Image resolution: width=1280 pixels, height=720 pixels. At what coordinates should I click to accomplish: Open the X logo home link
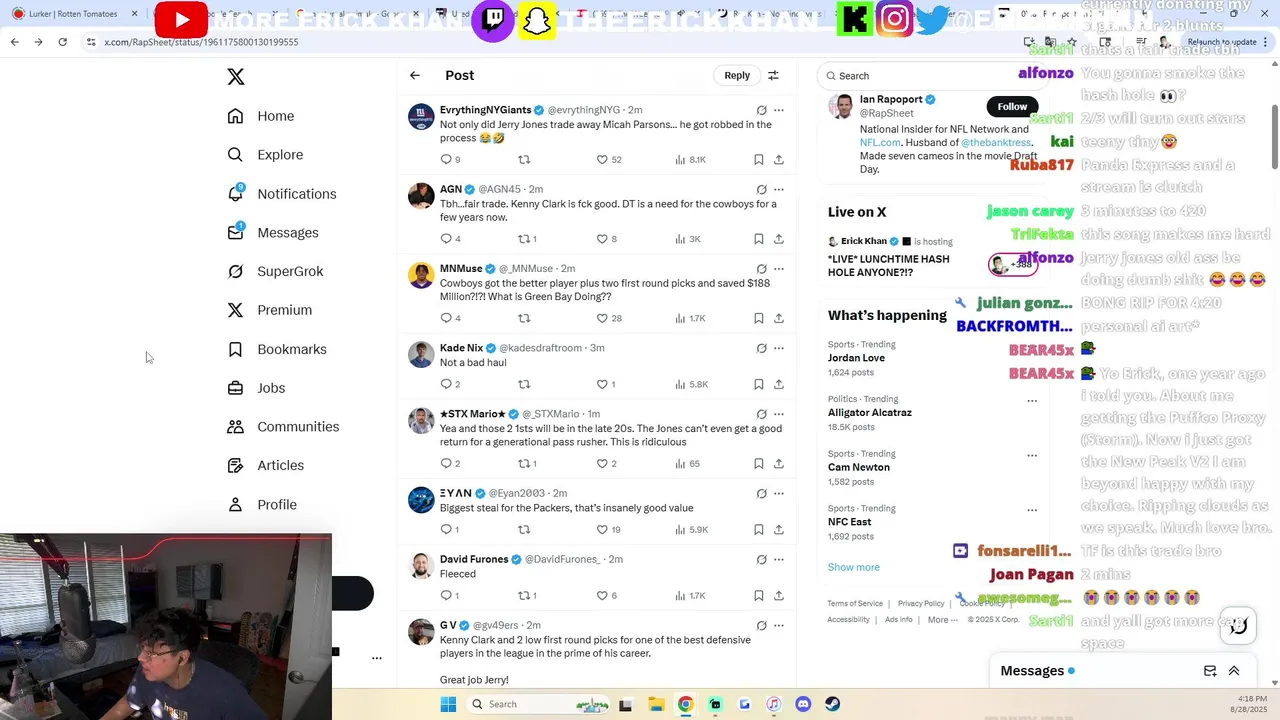pos(236,77)
